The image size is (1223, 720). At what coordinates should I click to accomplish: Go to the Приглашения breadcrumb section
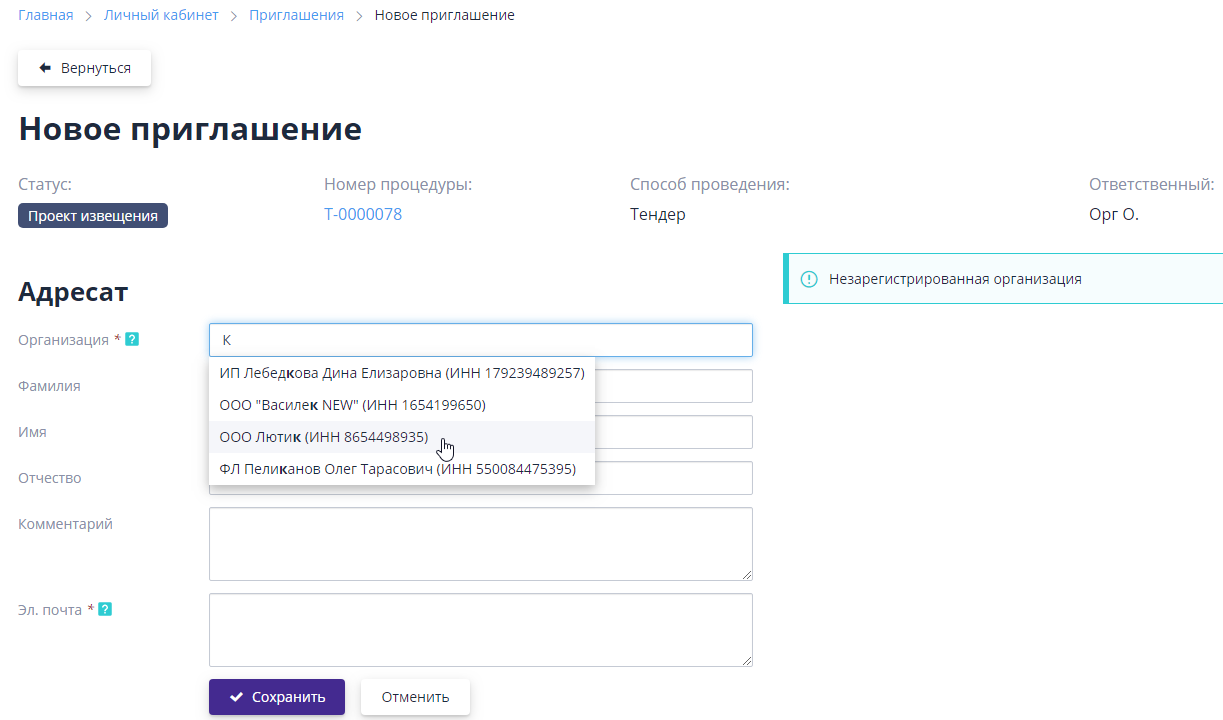296,15
